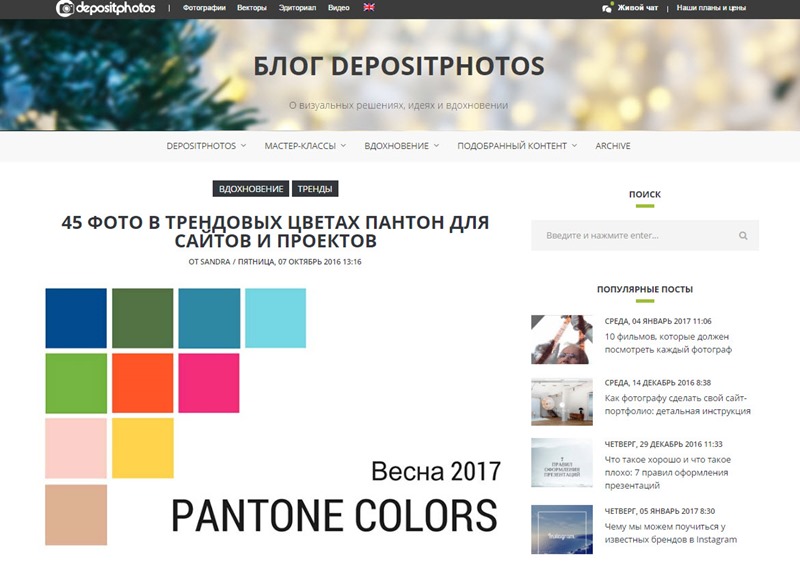
Task: Click yellow Pantone swatch
Action: 143,448
